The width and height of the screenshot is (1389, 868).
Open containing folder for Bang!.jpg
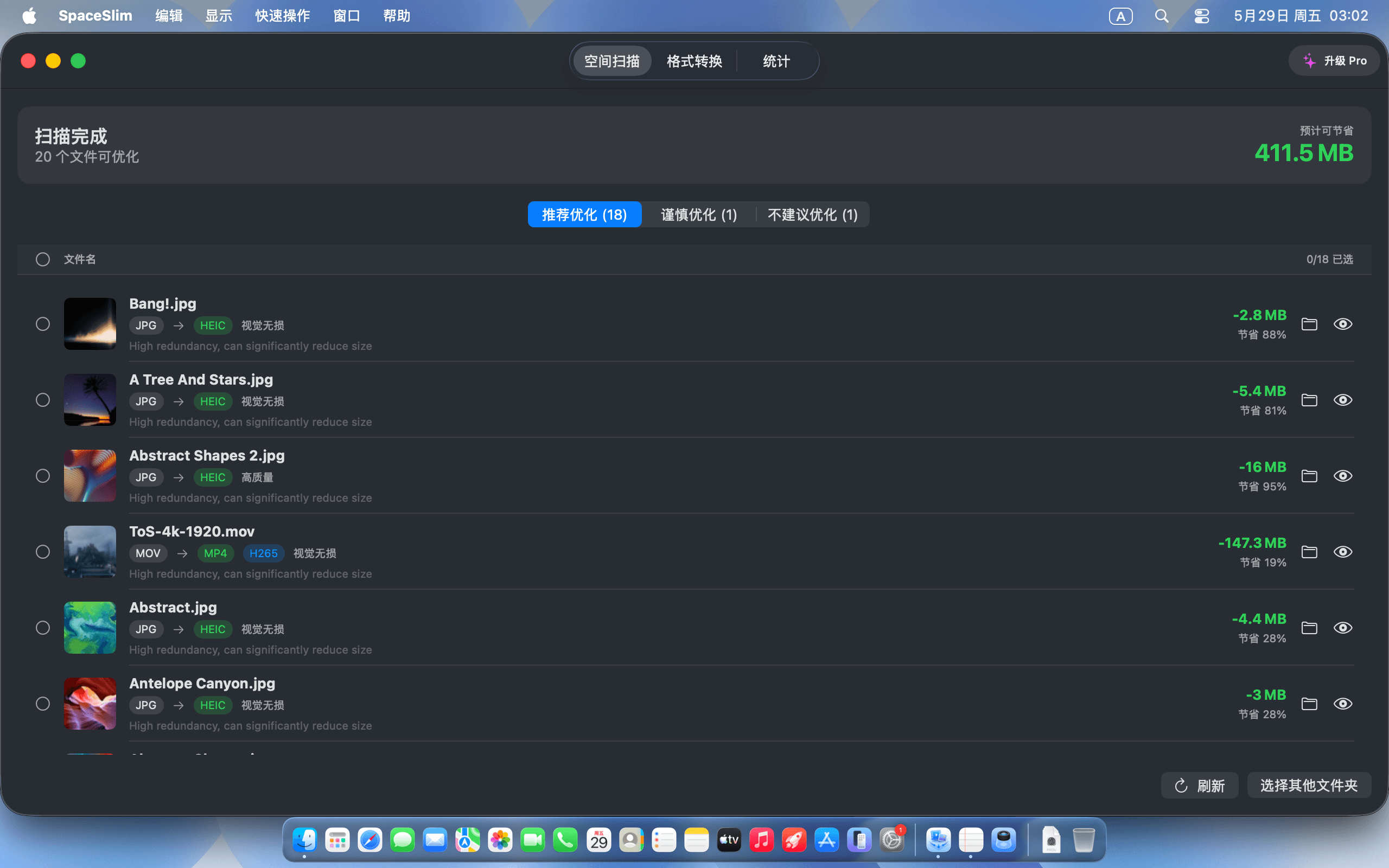click(1309, 324)
